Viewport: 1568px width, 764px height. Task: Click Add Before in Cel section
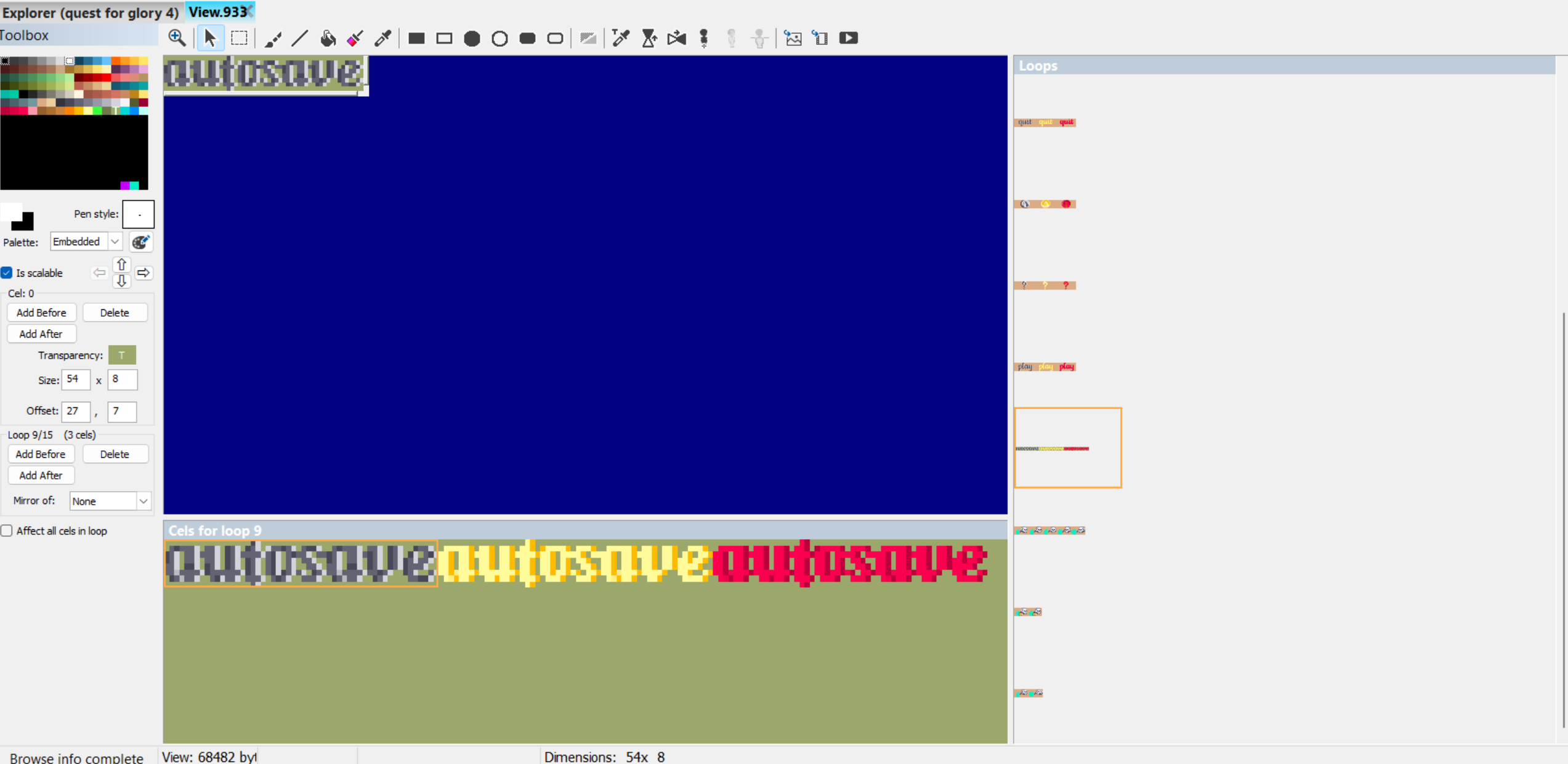pos(41,312)
